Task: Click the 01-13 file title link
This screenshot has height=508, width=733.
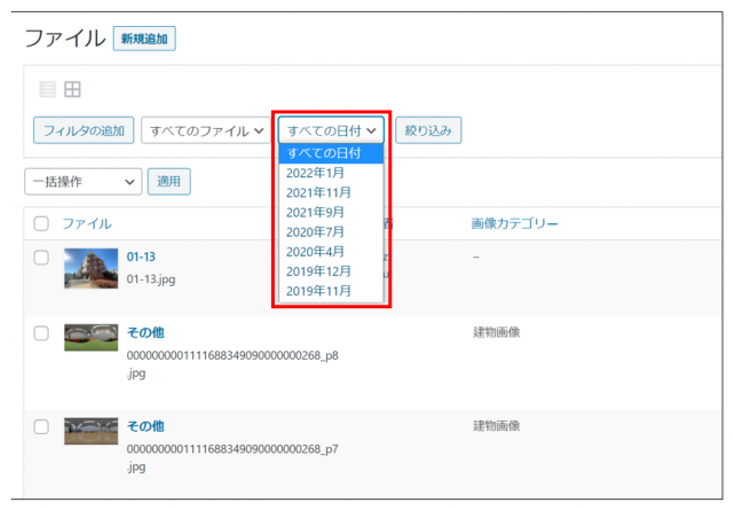Action: (141, 257)
